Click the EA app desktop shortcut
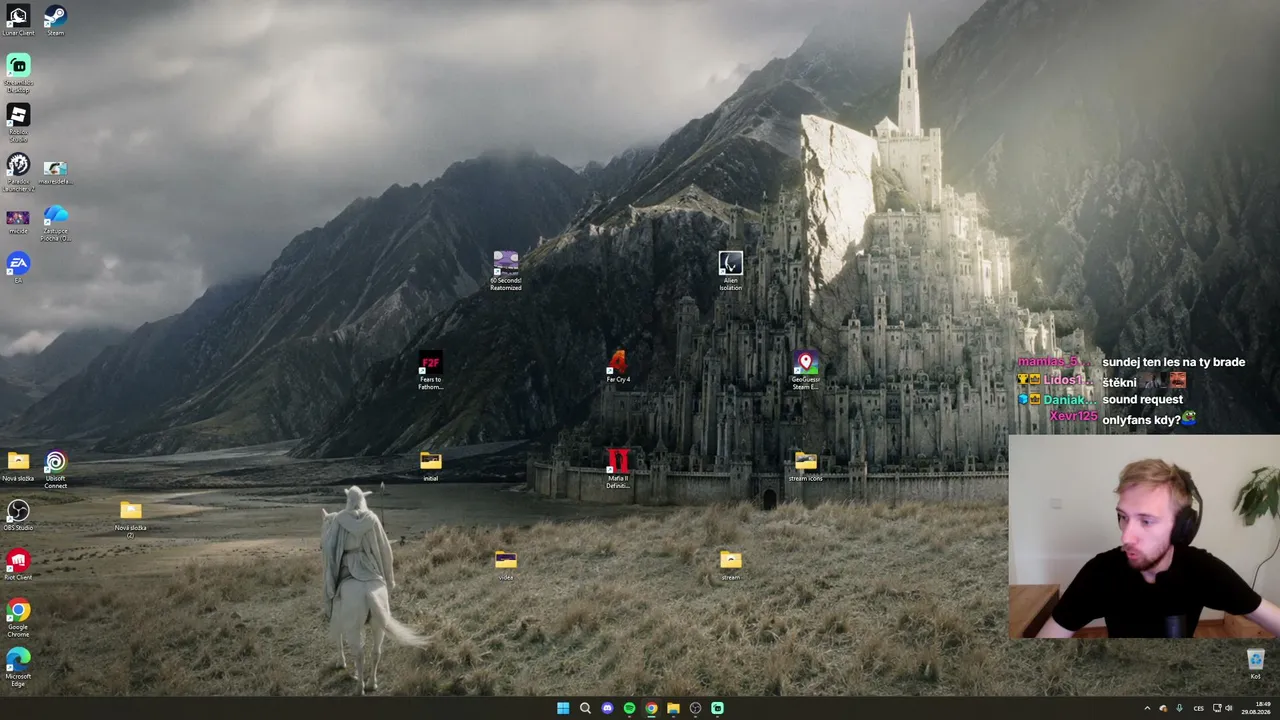1280x720 pixels. point(18,268)
